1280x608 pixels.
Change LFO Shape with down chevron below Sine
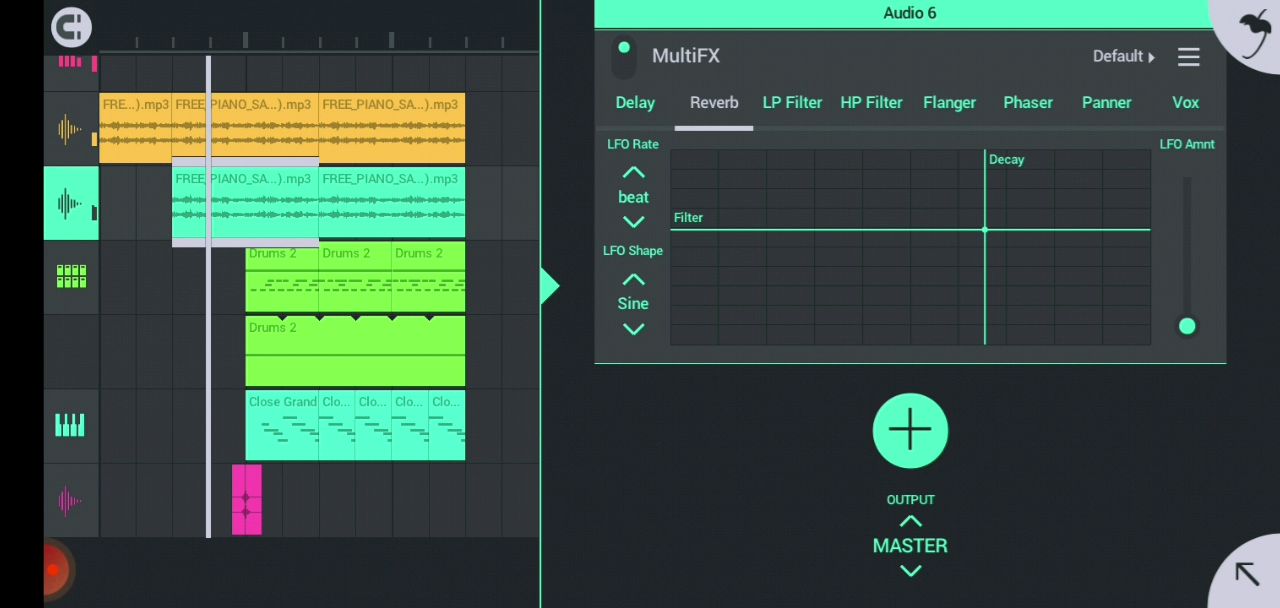(x=633, y=329)
